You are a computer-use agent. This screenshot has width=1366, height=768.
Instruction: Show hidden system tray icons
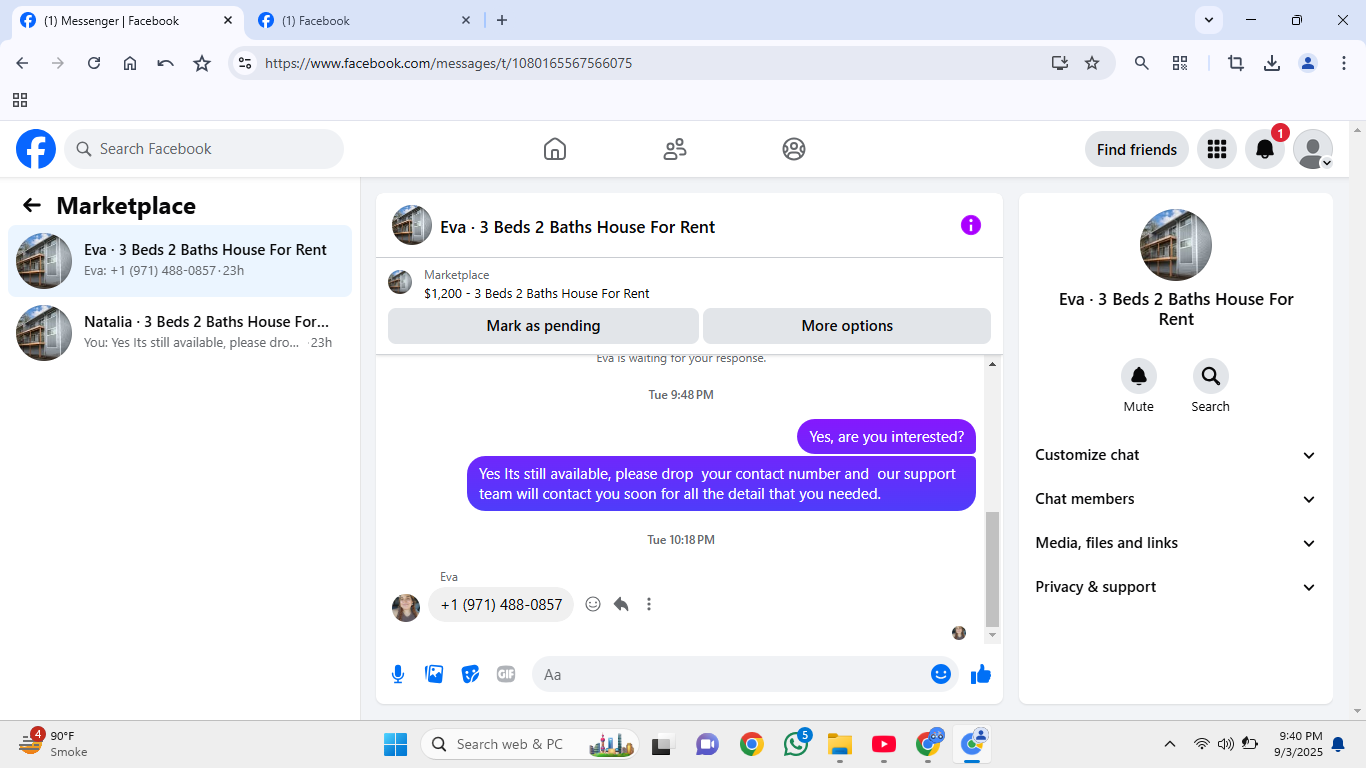coord(1169,744)
